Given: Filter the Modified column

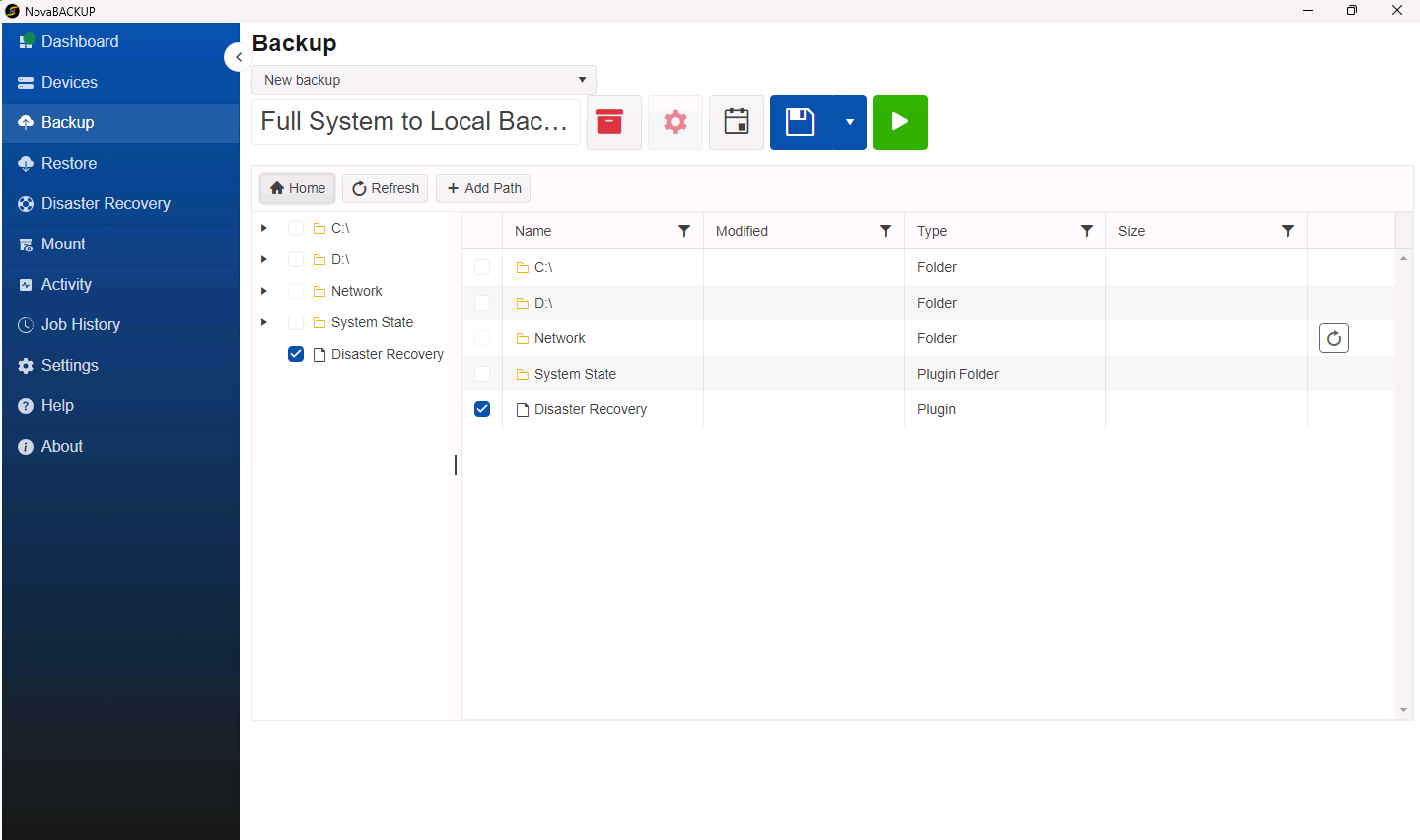Looking at the screenshot, I should coord(886,231).
